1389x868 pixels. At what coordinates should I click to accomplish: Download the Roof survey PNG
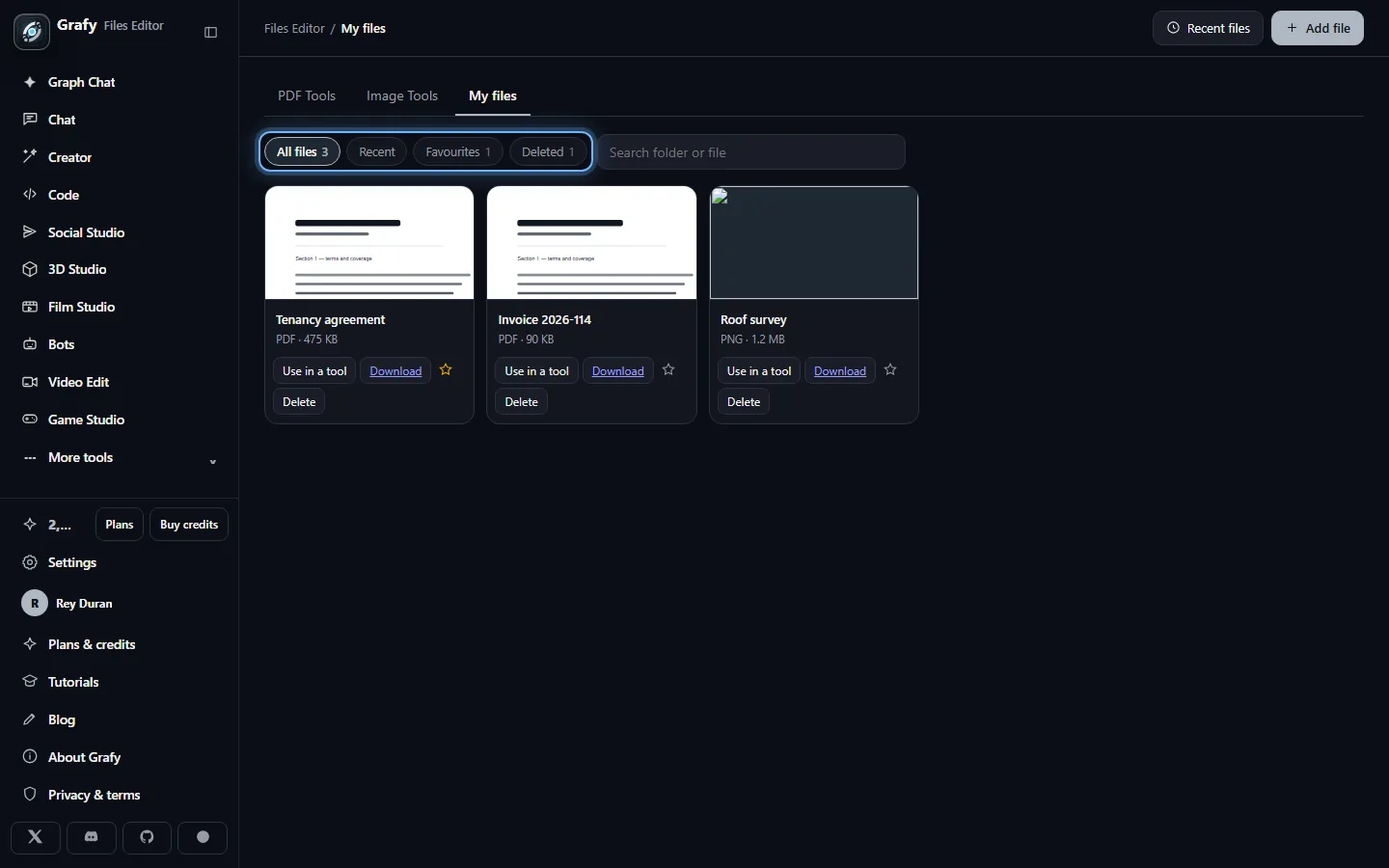pos(840,371)
